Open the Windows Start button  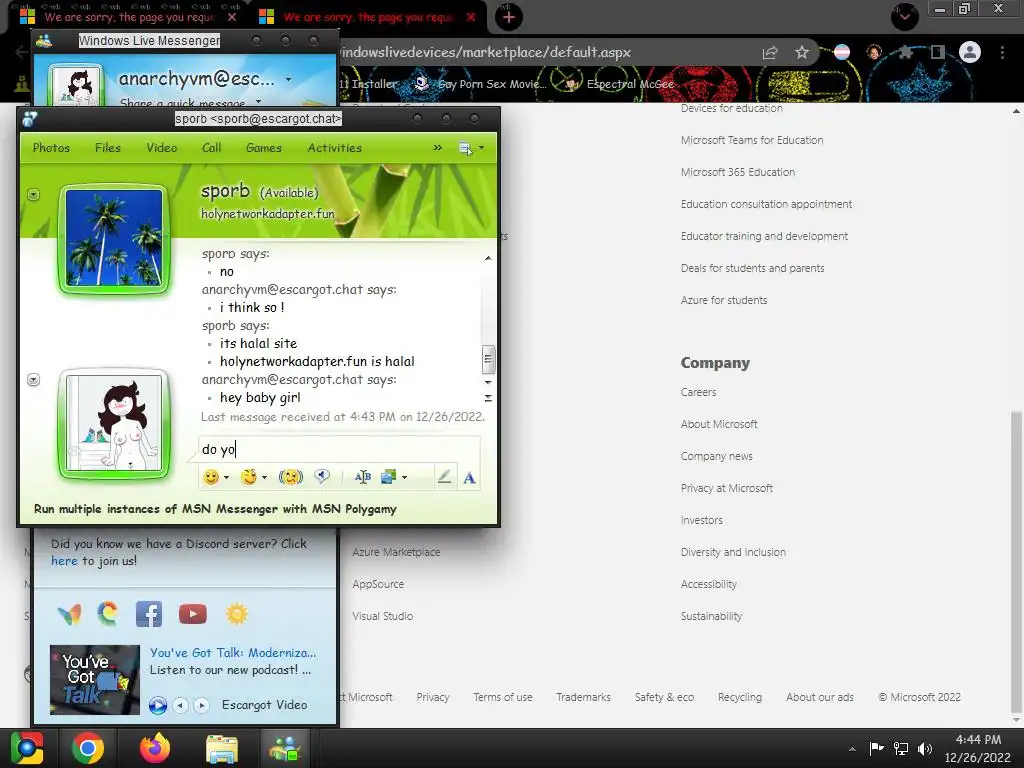(27, 748)
